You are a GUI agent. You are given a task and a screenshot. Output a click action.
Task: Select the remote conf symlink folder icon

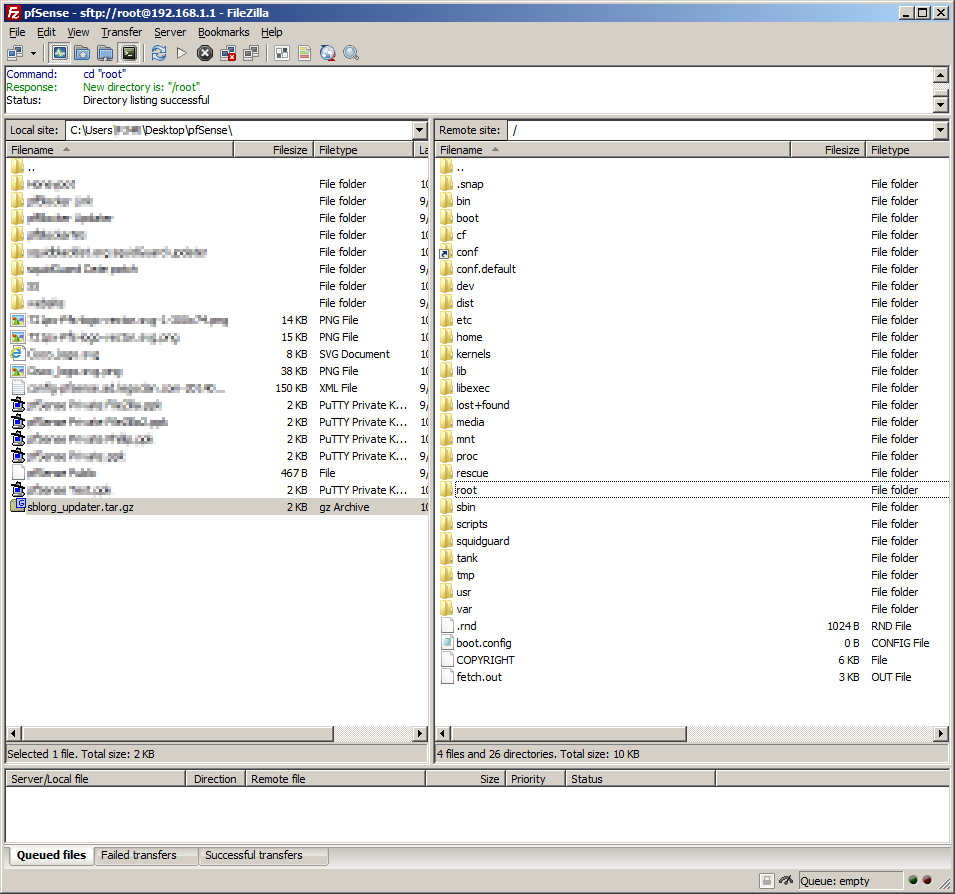(x=446, y=252)
